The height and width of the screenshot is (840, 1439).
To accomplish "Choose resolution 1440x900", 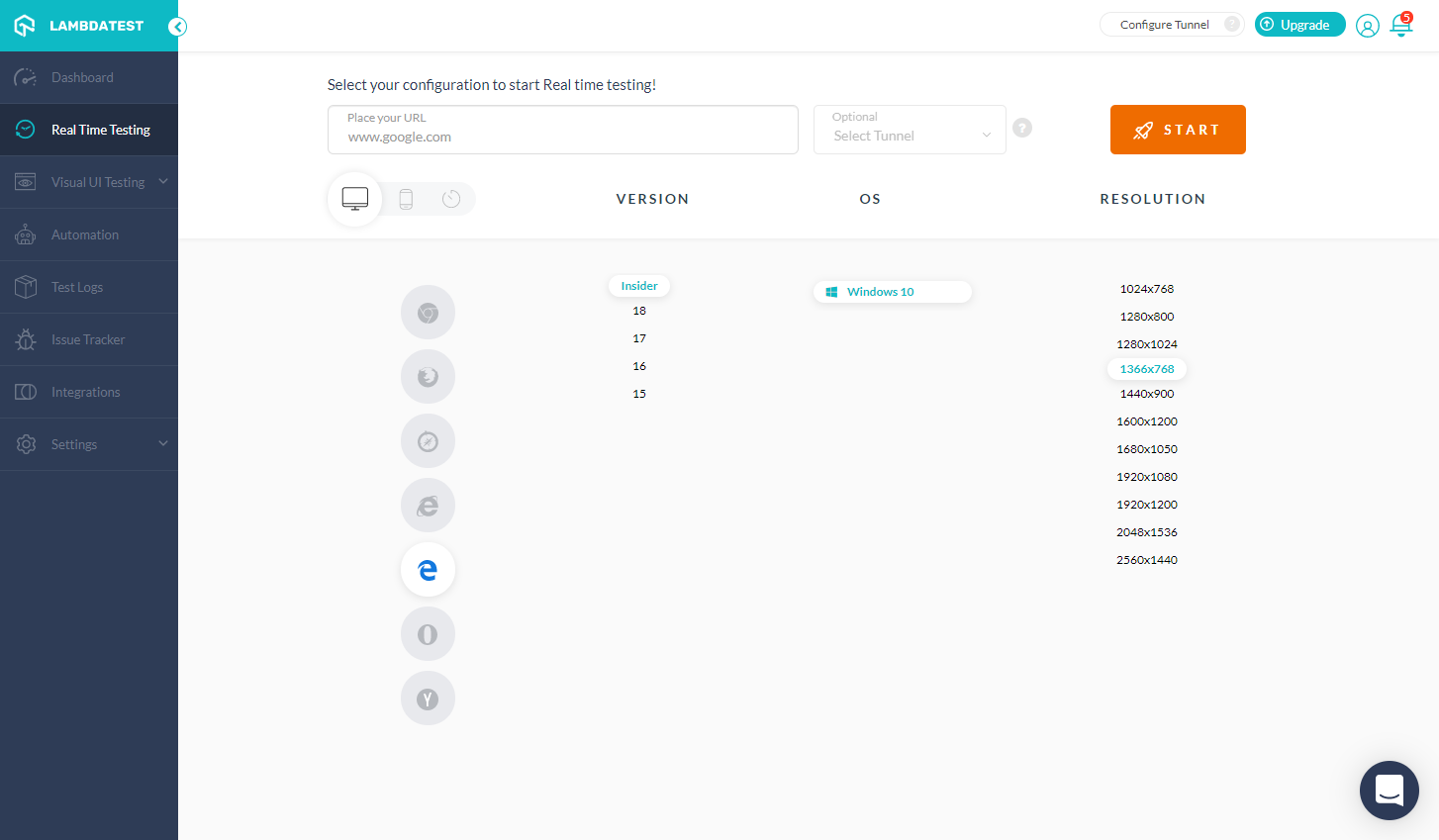I will coord(1147,394).
